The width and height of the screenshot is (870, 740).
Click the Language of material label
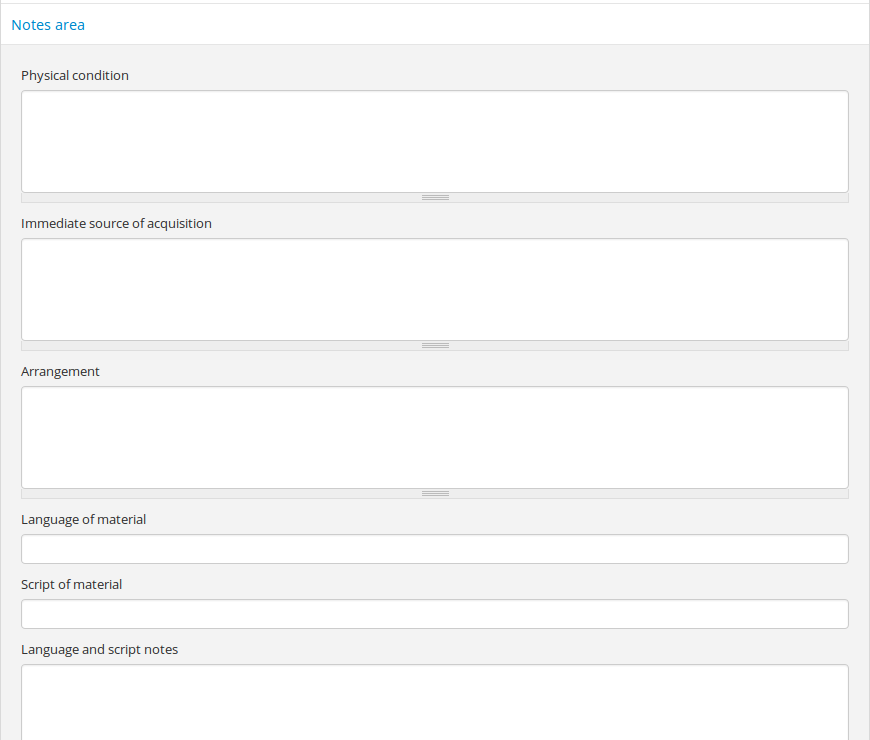click(83, 519)
